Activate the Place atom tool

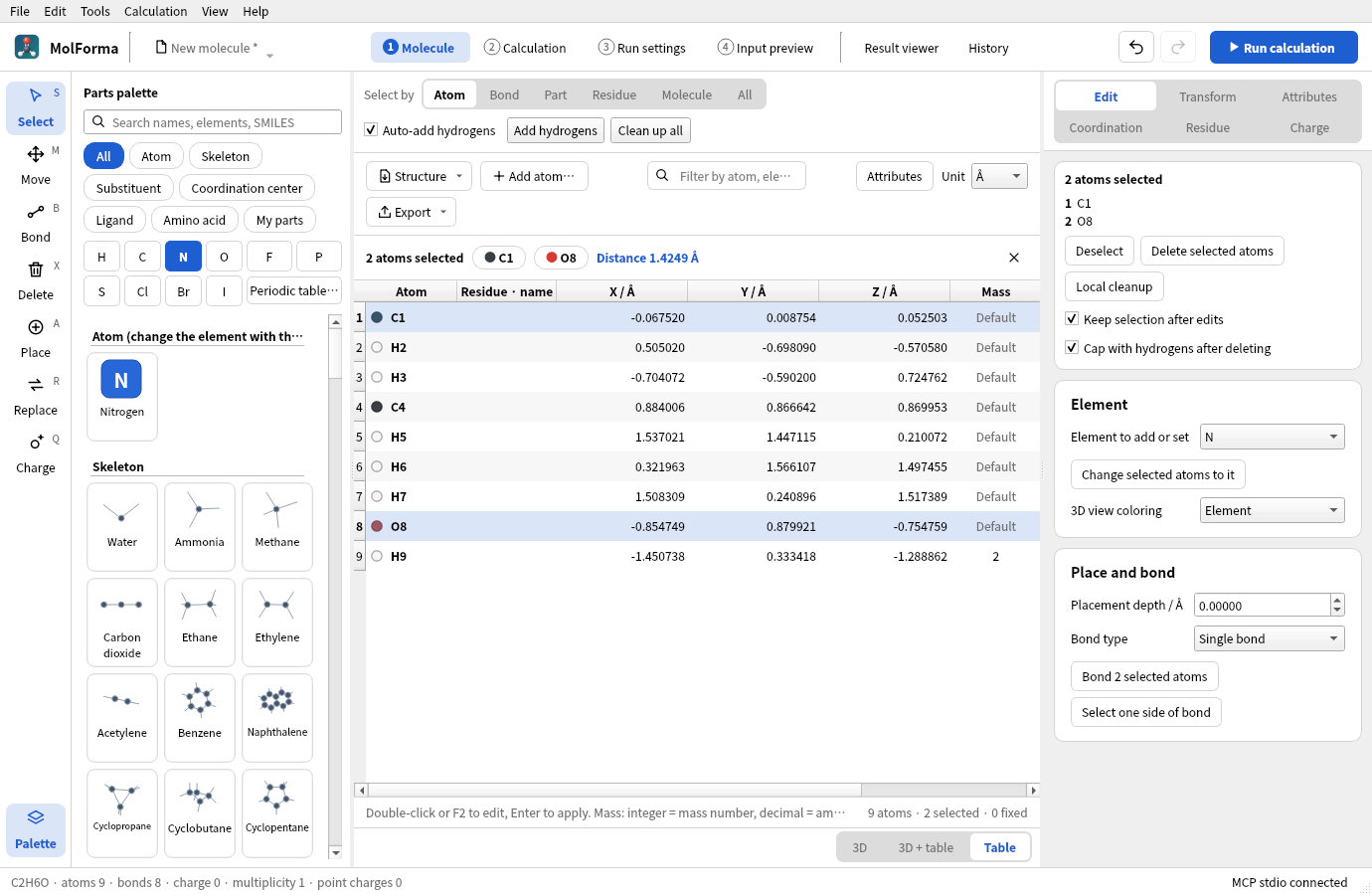(x=36, y=338)
